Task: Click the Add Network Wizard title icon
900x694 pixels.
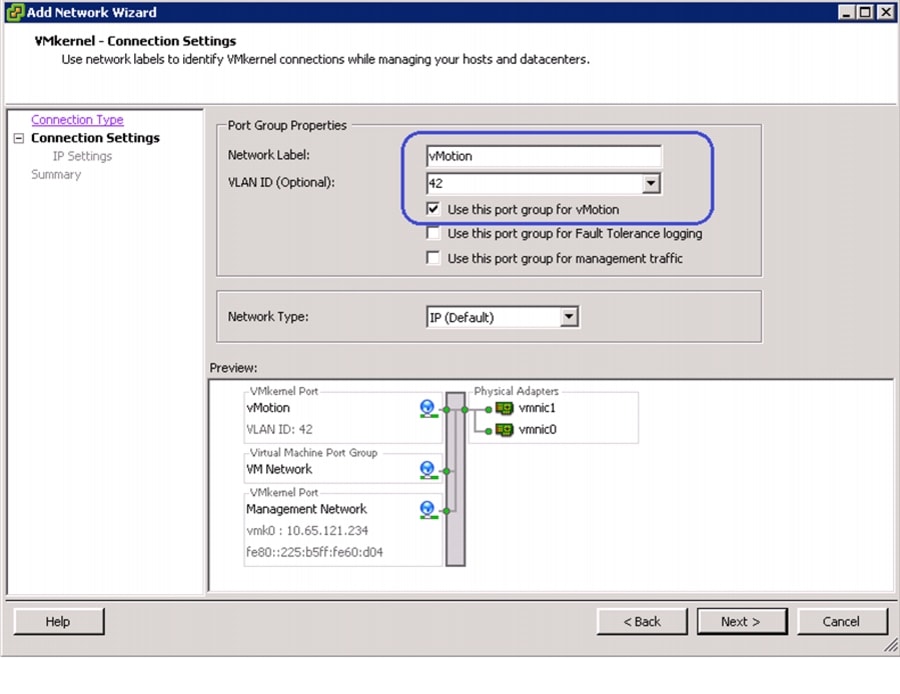Action: click(15, 12)
